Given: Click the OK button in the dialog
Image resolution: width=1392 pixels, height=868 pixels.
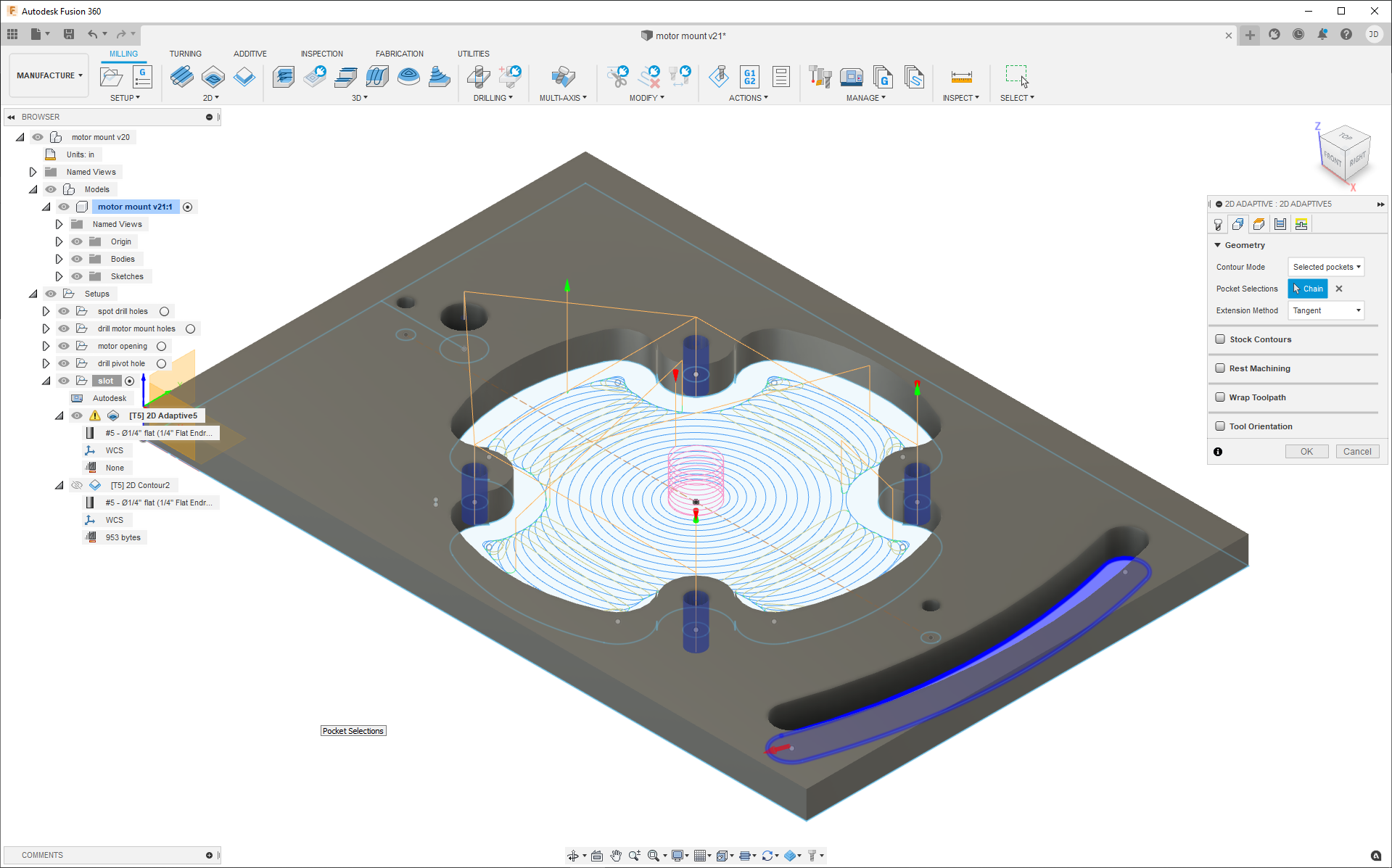Looking at the screenshot, I should 1306,451.
